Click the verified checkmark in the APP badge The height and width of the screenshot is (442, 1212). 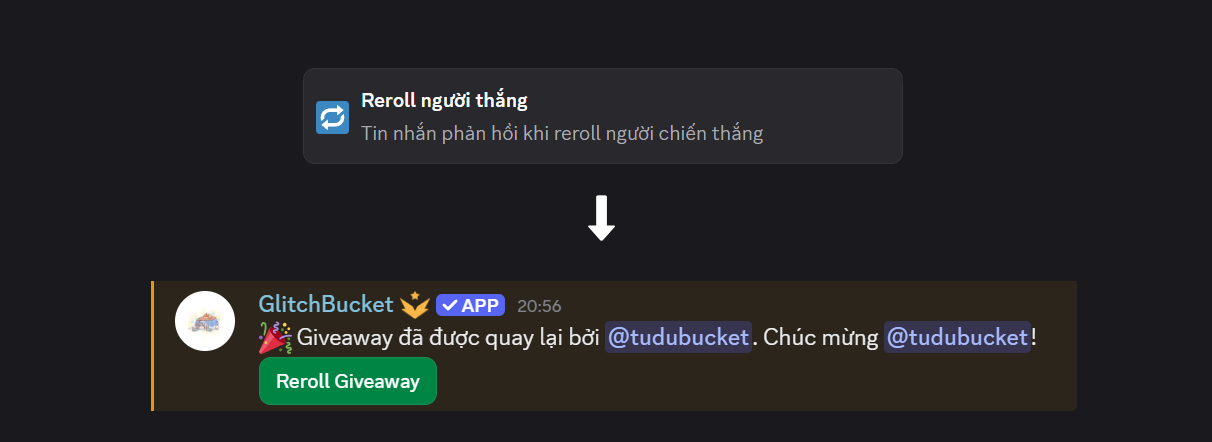[449, 305]
